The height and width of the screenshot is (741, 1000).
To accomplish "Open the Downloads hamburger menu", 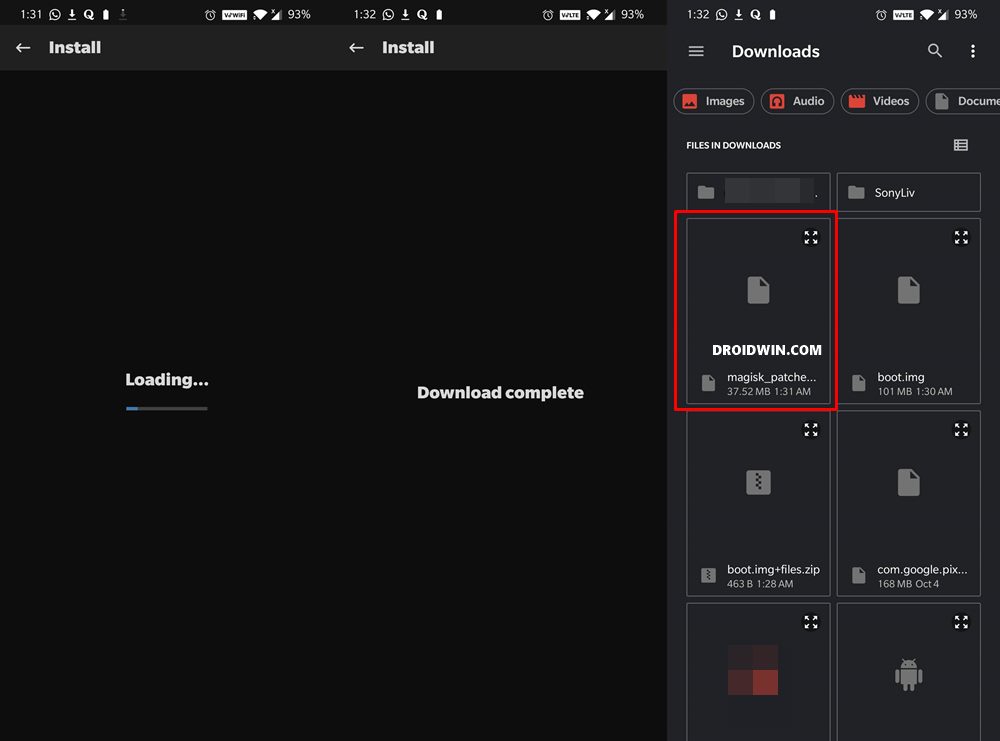I will [x=696, y=51].
